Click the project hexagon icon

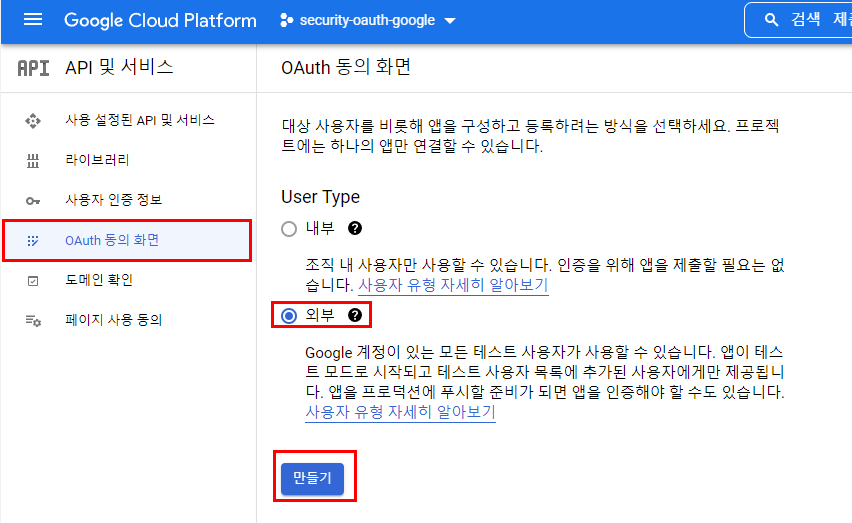(x=286, y=21)
